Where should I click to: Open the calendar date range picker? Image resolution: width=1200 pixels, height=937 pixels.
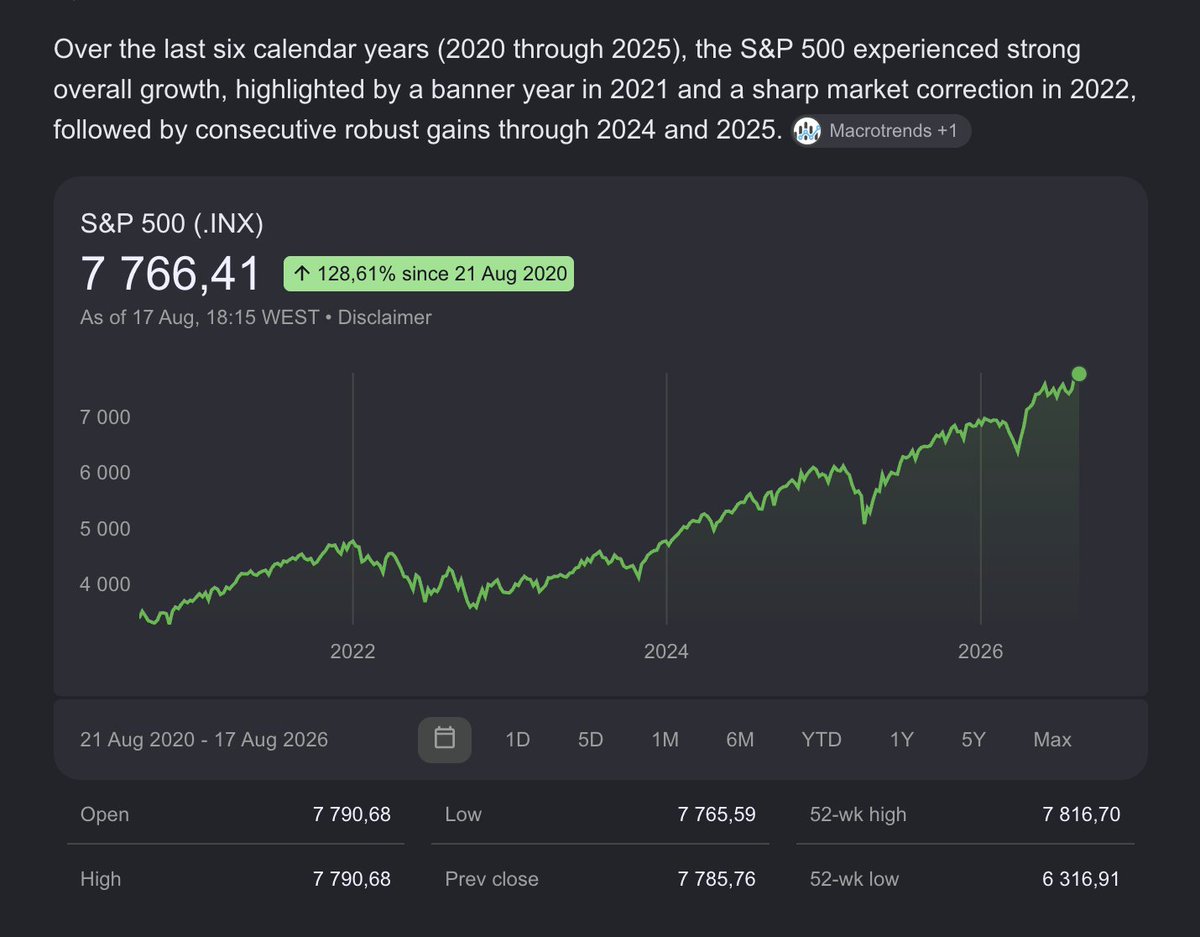point(445,739)
